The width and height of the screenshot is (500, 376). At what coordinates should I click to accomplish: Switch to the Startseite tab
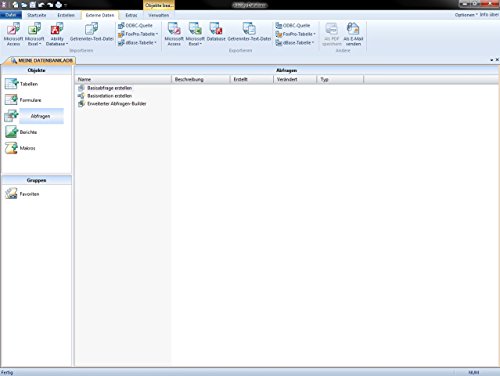[37, 15]
